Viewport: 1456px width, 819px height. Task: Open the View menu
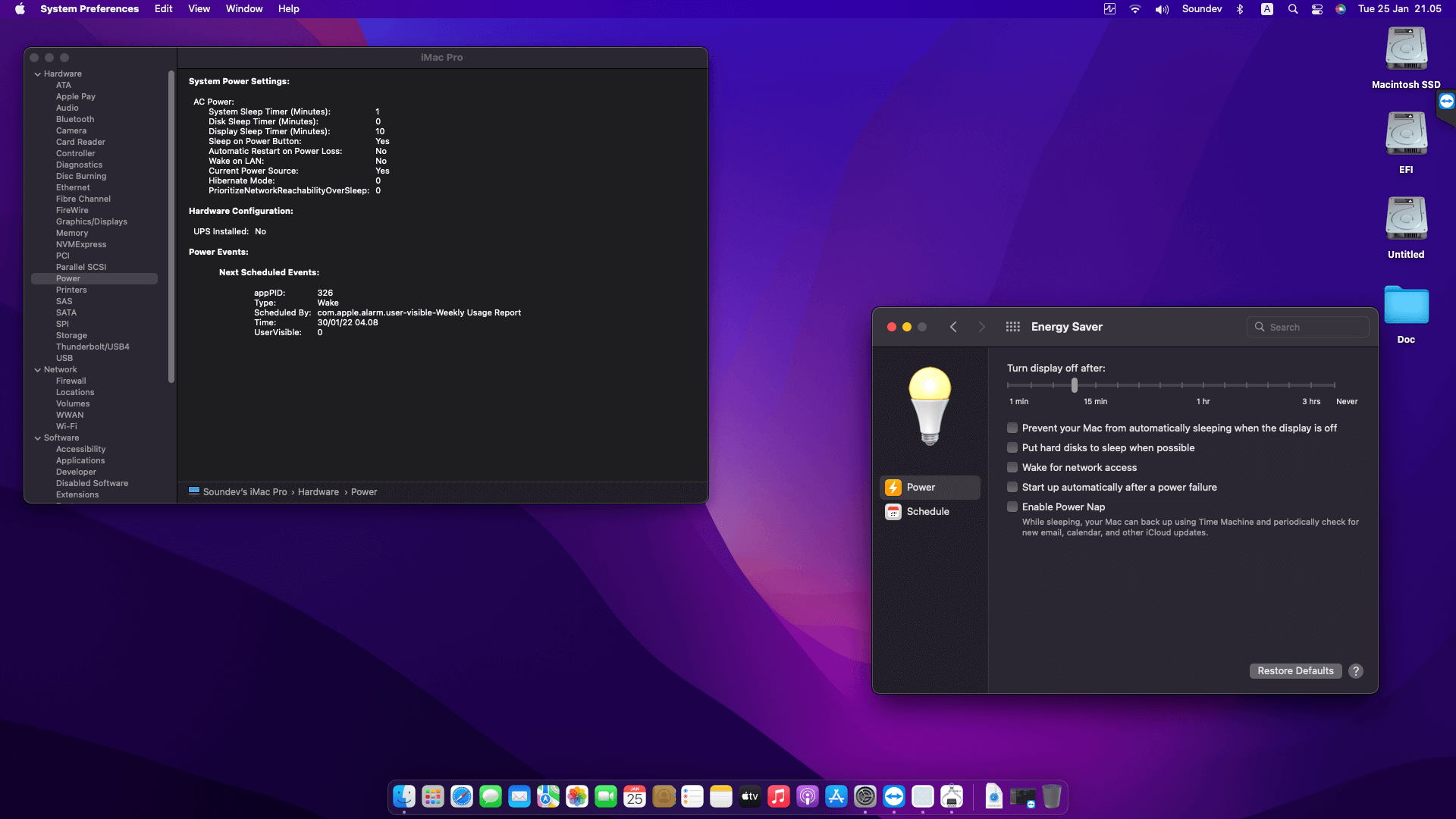coord(199,8)
